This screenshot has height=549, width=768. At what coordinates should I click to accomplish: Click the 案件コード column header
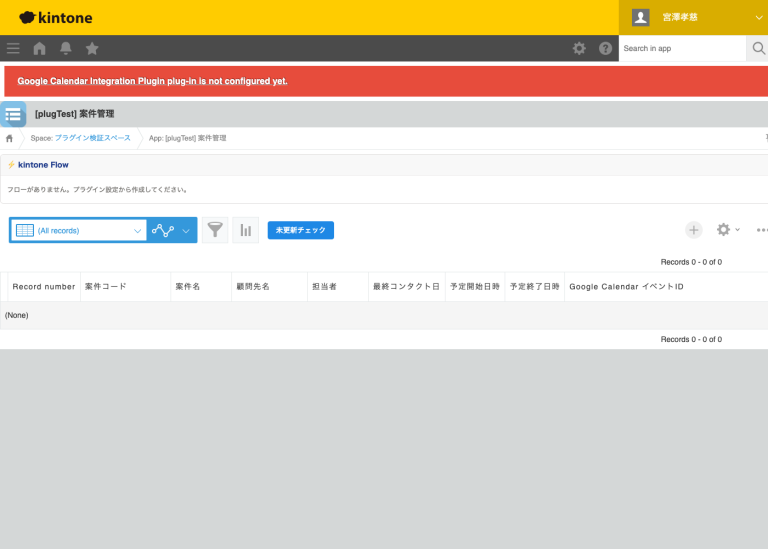[x=106, y=287]
